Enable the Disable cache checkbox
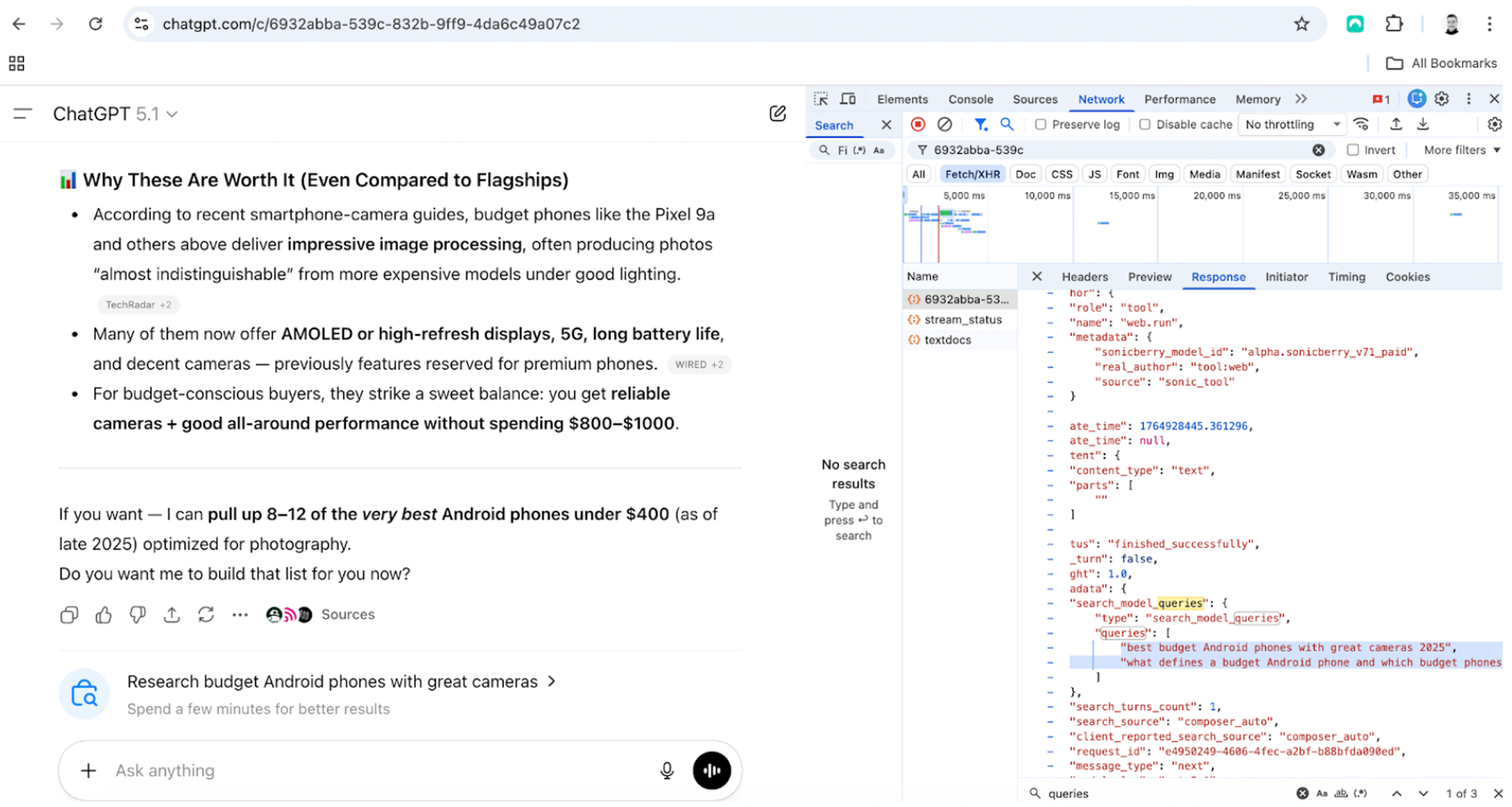The width and height of the screenshot is (1512, 807). coord(1145,124)
